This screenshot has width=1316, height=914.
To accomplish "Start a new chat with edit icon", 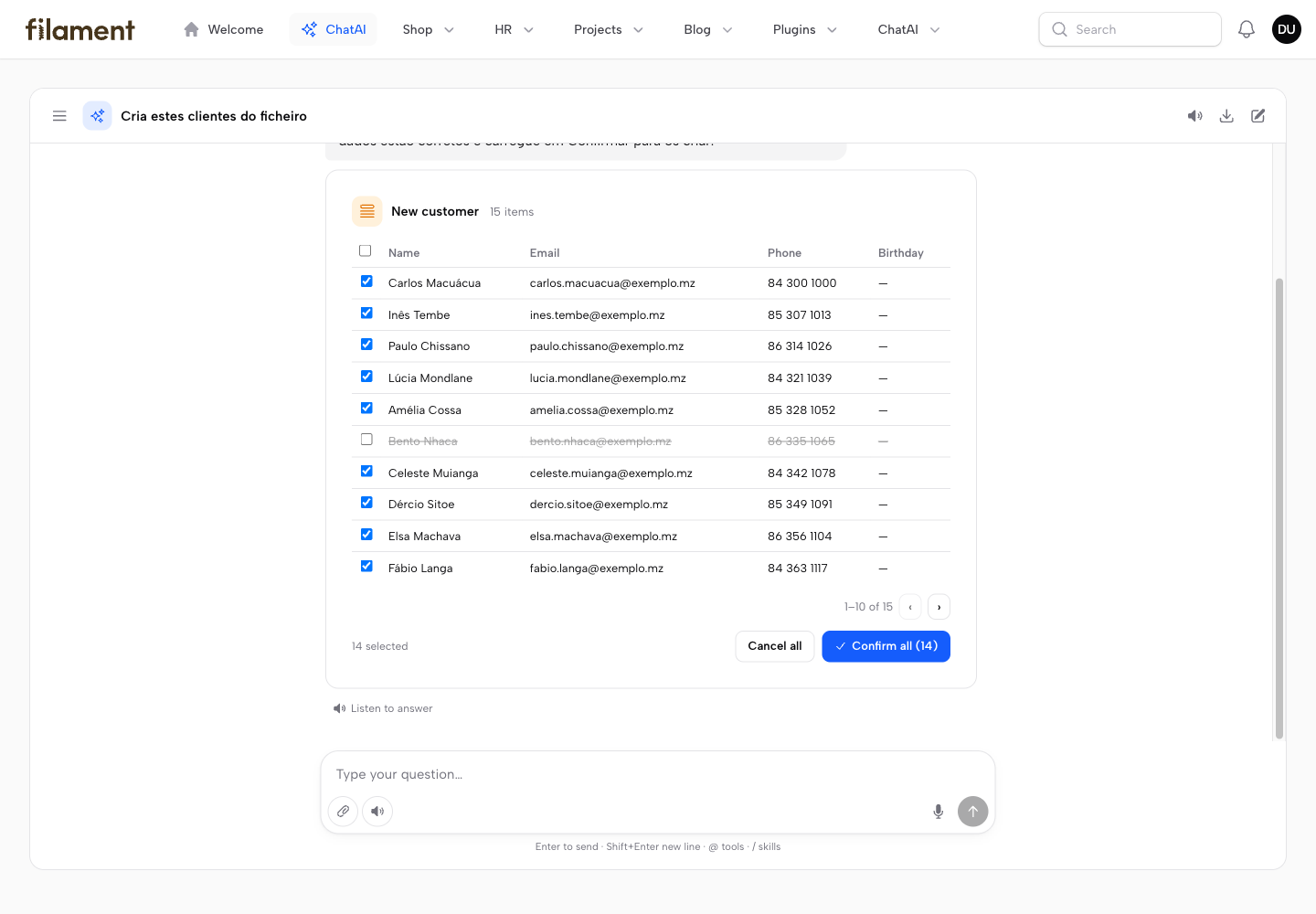I will click(1258, 116).
